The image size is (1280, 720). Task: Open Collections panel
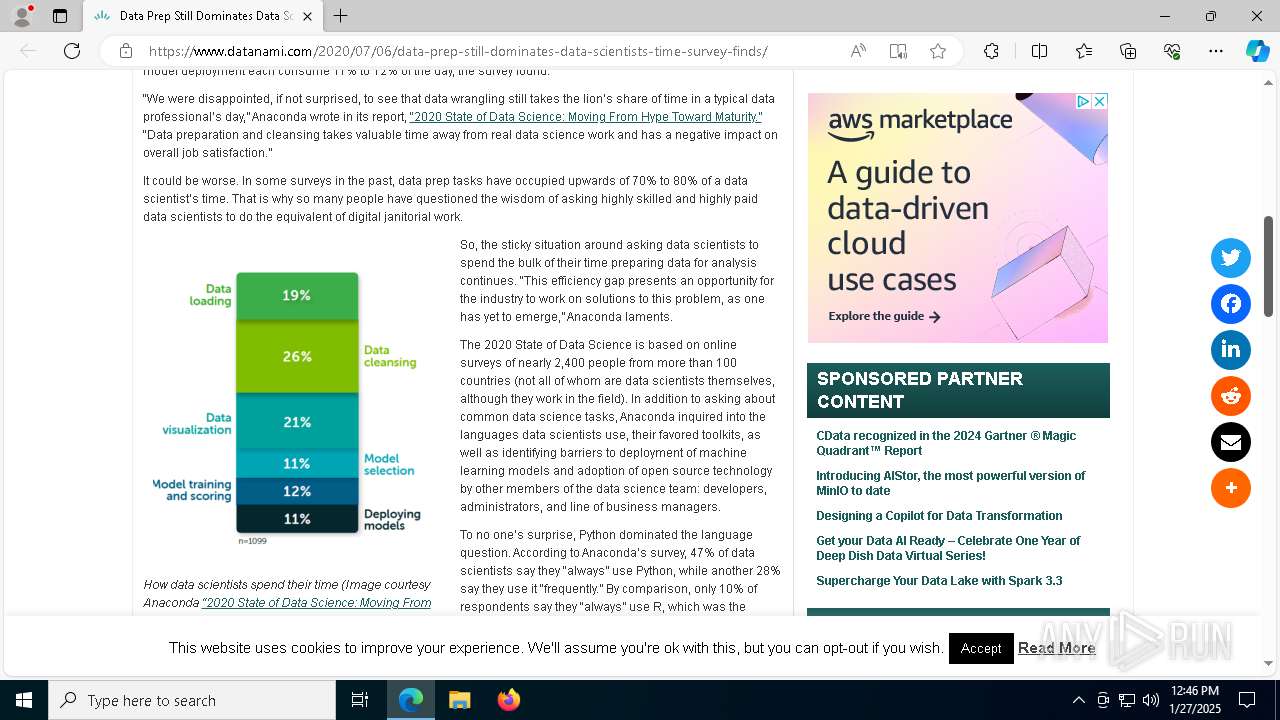coord(1128,51)
